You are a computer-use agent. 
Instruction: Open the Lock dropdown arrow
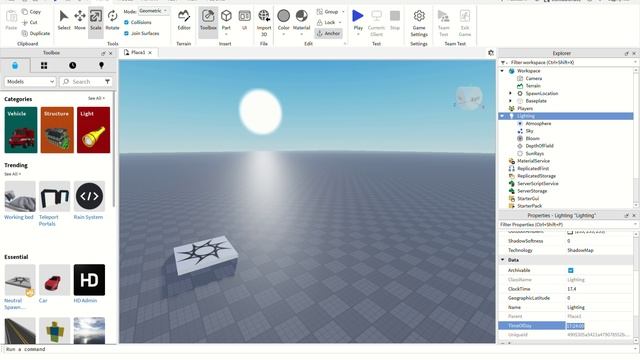pos(340,23)
